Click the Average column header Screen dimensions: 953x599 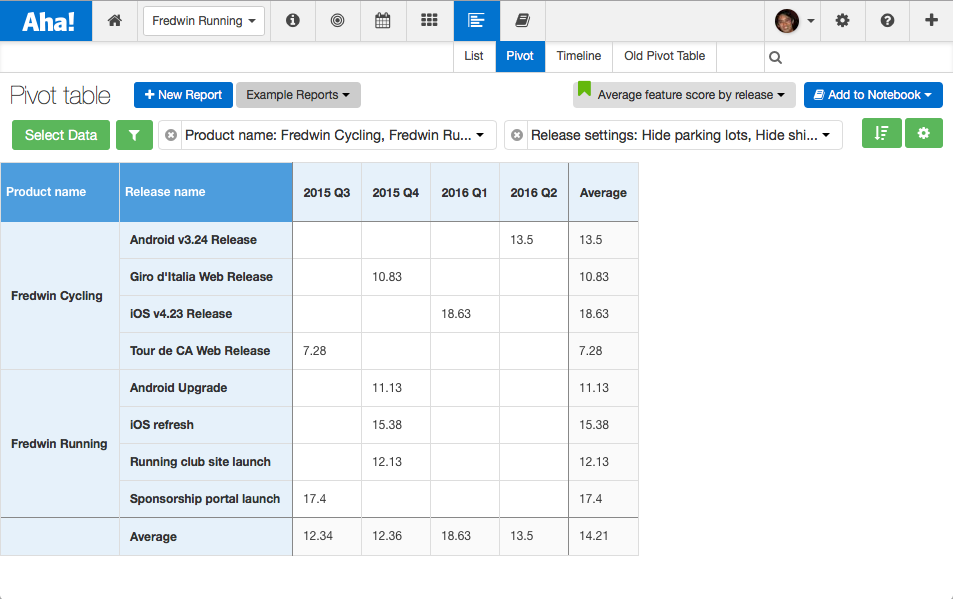(x=604, y=193)
